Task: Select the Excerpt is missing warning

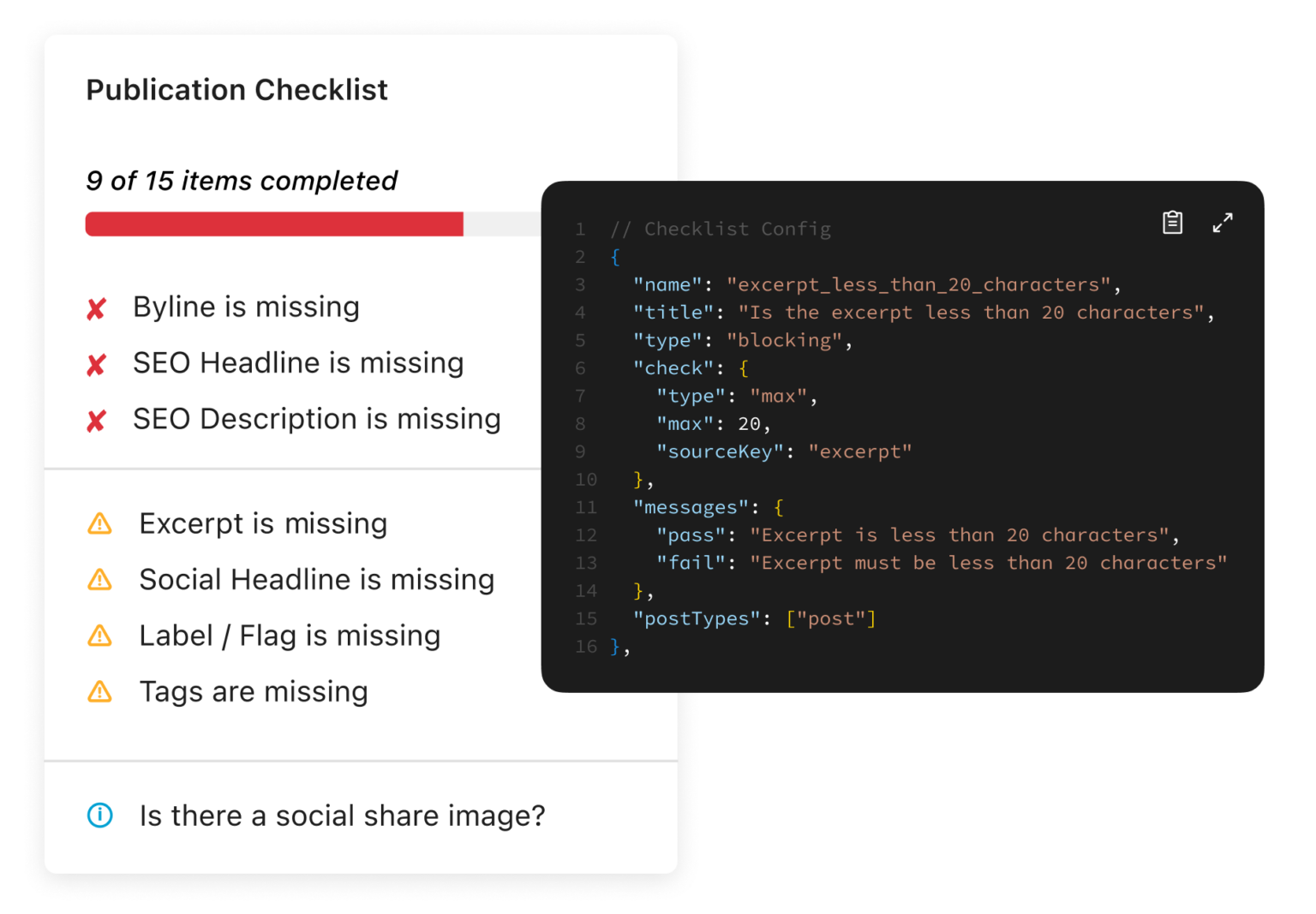Action: pyautogui.click(x=263, y=523)
